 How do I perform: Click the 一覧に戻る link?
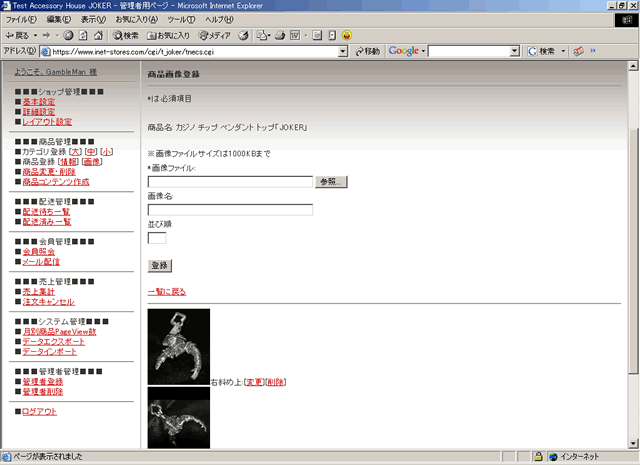pos(166,292)
